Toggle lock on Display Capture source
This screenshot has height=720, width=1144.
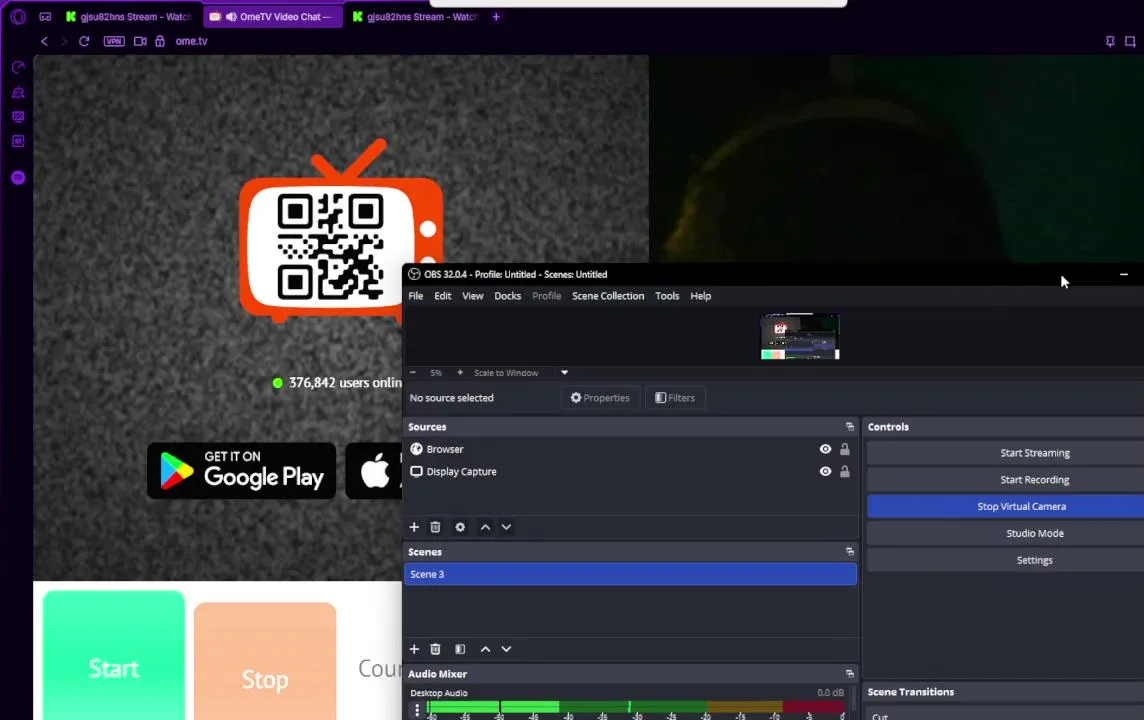[845, 471]
